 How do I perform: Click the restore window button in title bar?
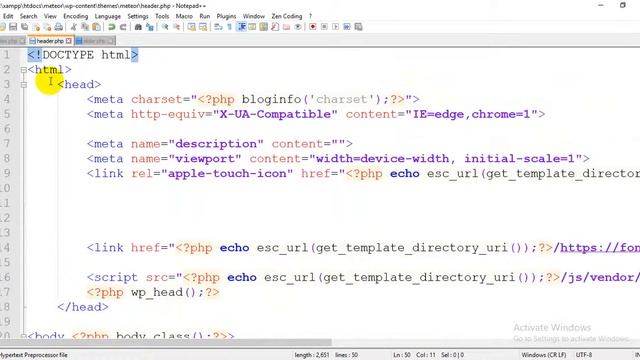pyautogui.click(x=622, y=5)
